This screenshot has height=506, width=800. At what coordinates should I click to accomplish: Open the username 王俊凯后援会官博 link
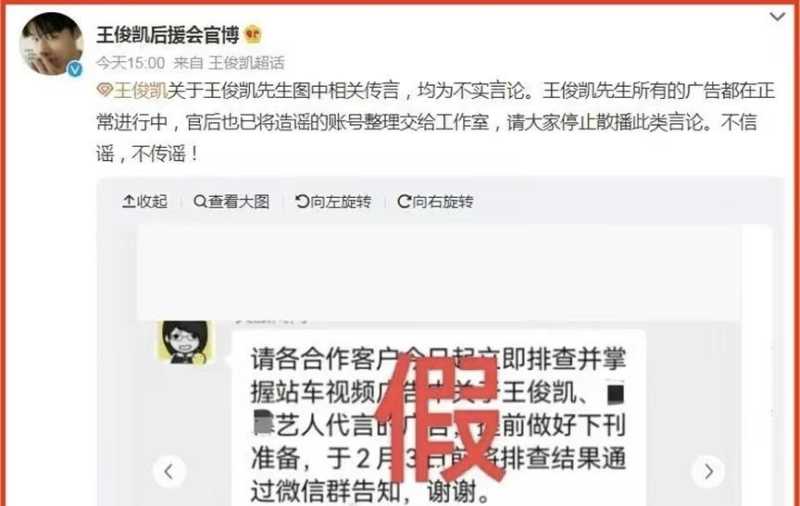point(168,35)
